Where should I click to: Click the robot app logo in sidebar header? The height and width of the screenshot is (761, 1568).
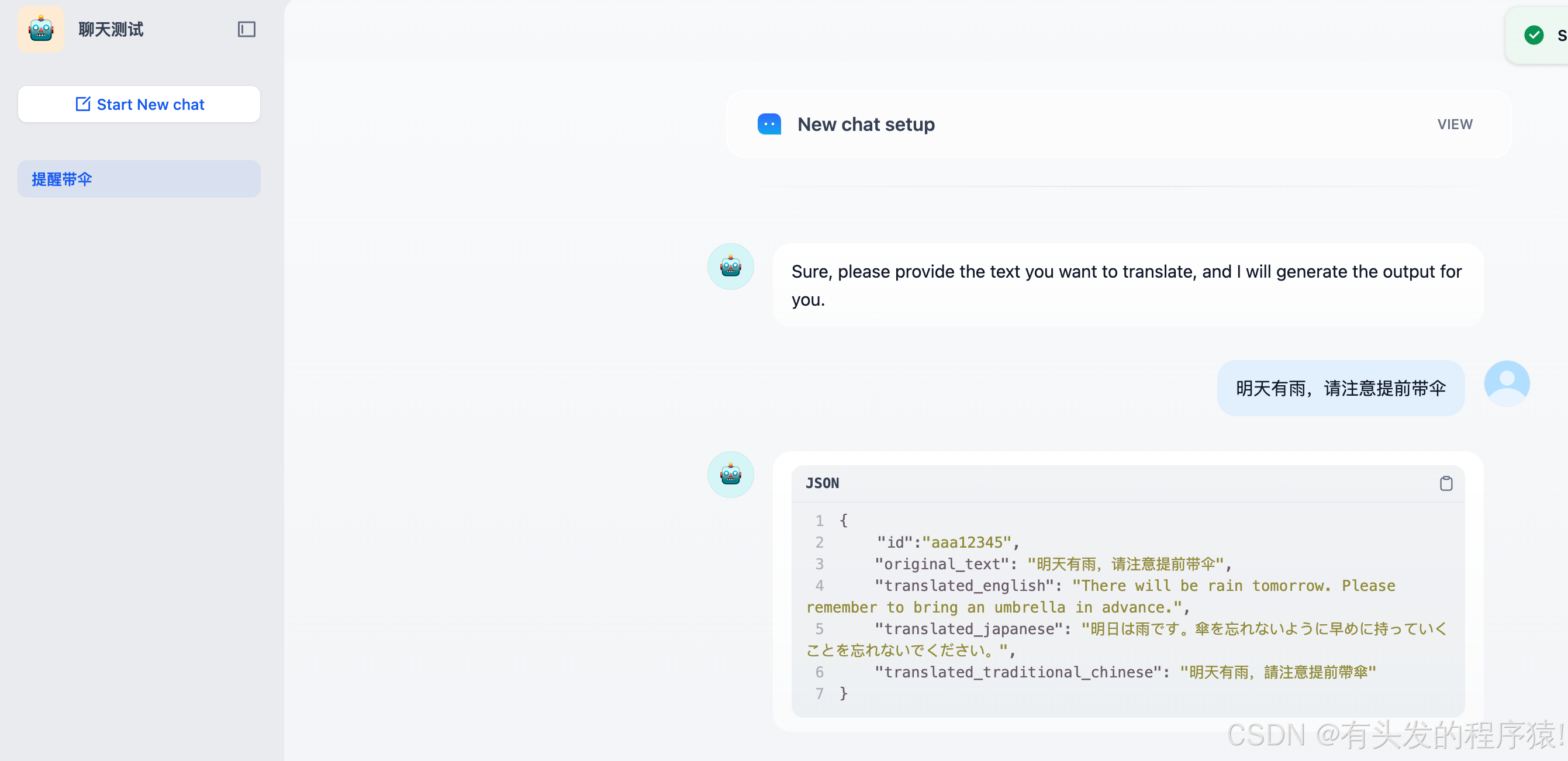41,29
